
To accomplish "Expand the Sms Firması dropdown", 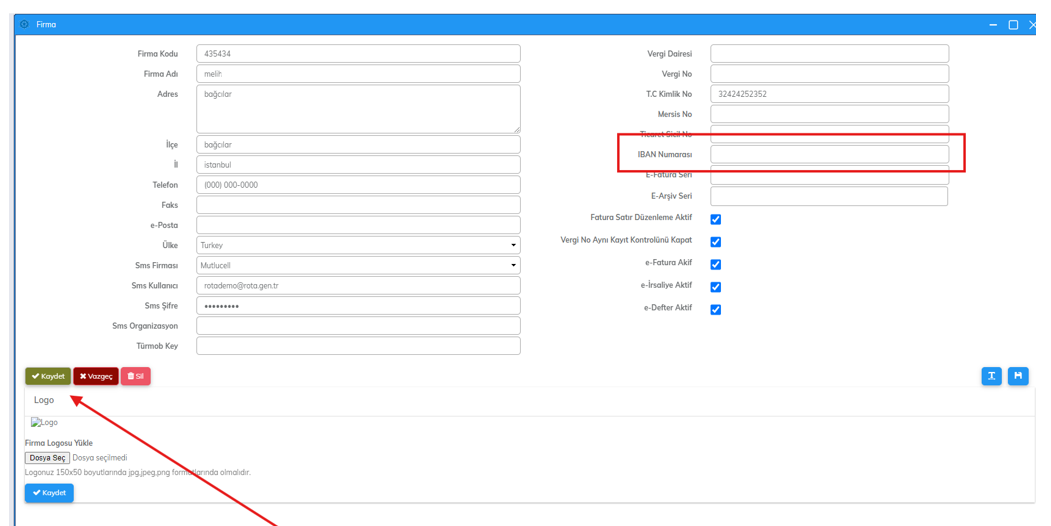I will pos(358,265).
